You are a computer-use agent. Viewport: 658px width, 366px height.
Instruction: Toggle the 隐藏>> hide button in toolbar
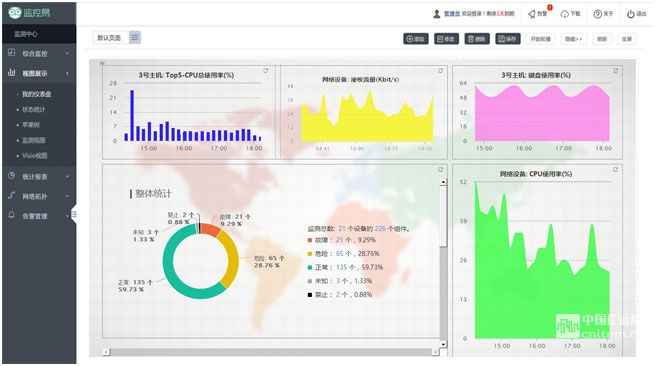[573, 39]
